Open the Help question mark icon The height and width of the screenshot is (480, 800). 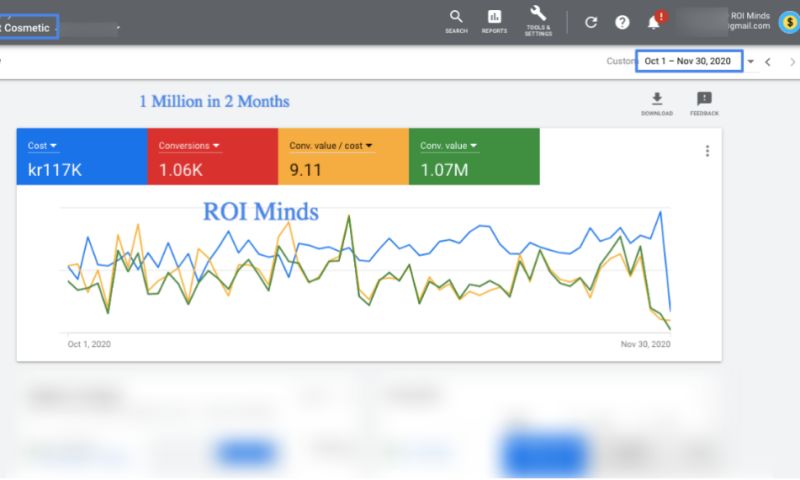622,22
